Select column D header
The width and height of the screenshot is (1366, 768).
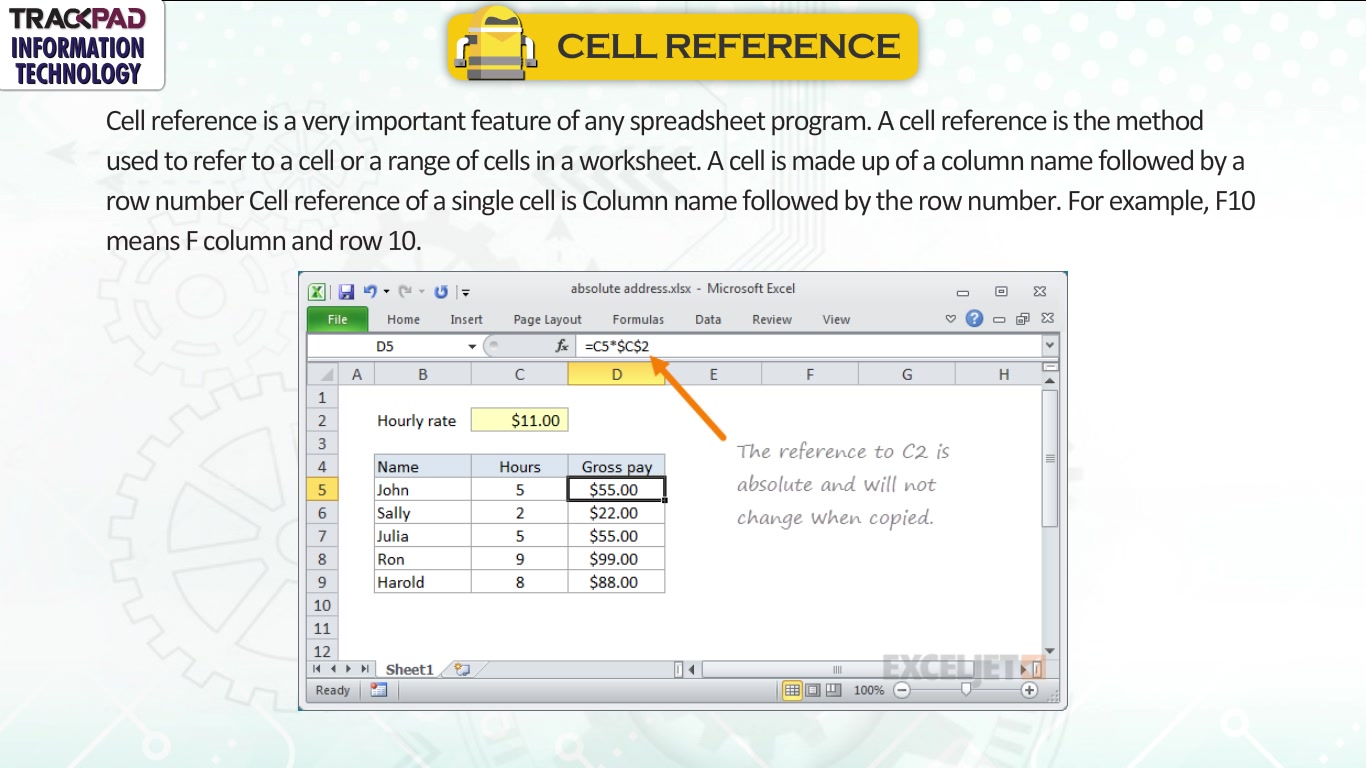pos(616,375)
